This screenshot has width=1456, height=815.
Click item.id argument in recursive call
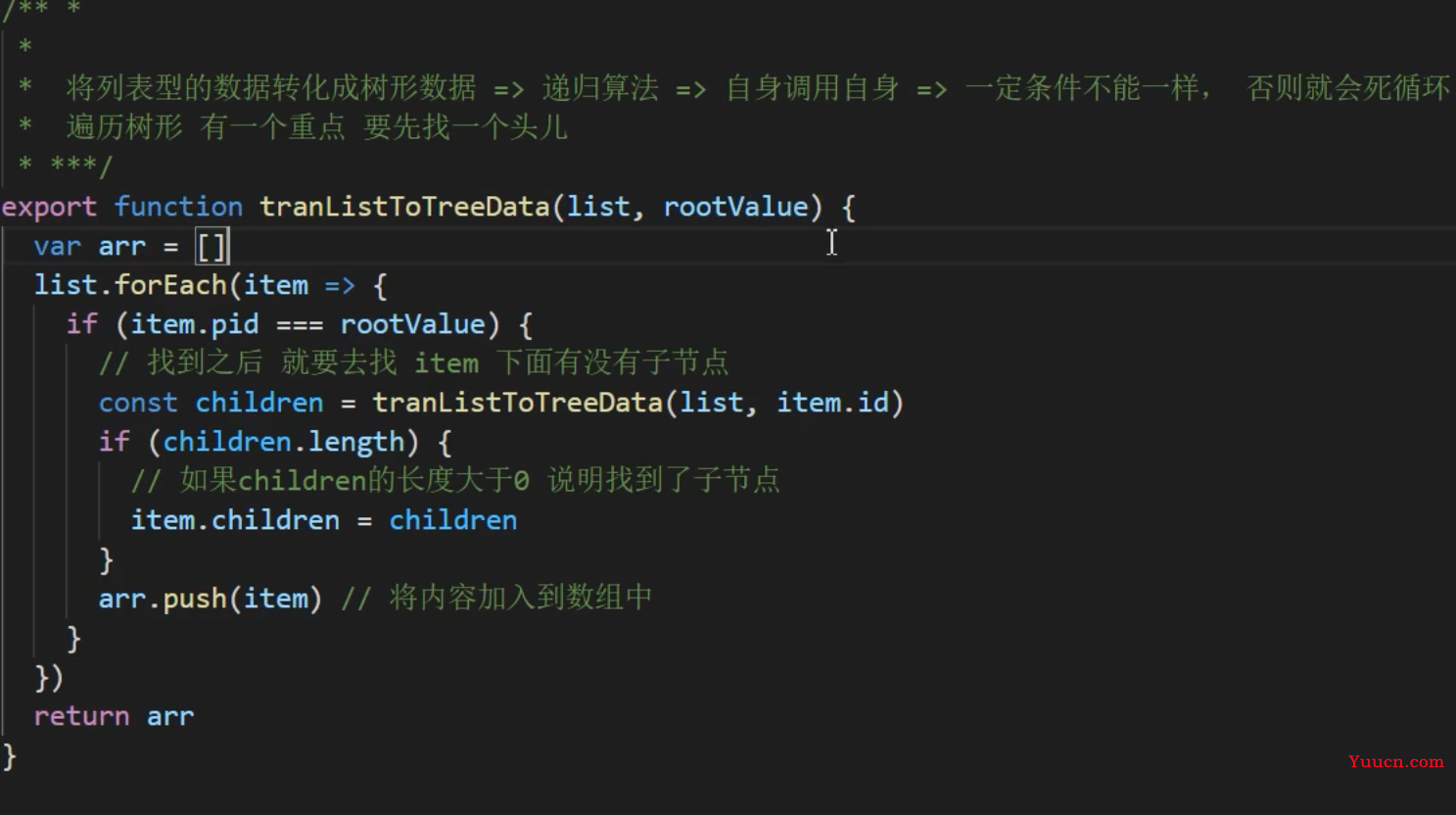coord(832,403)
